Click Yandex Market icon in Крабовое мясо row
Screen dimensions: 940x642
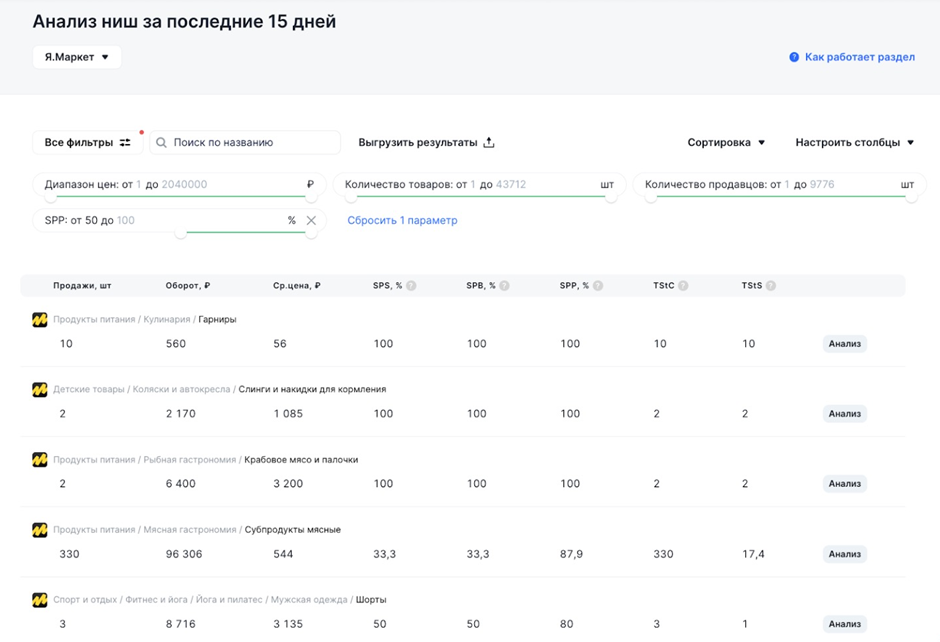tap(40, 460)
